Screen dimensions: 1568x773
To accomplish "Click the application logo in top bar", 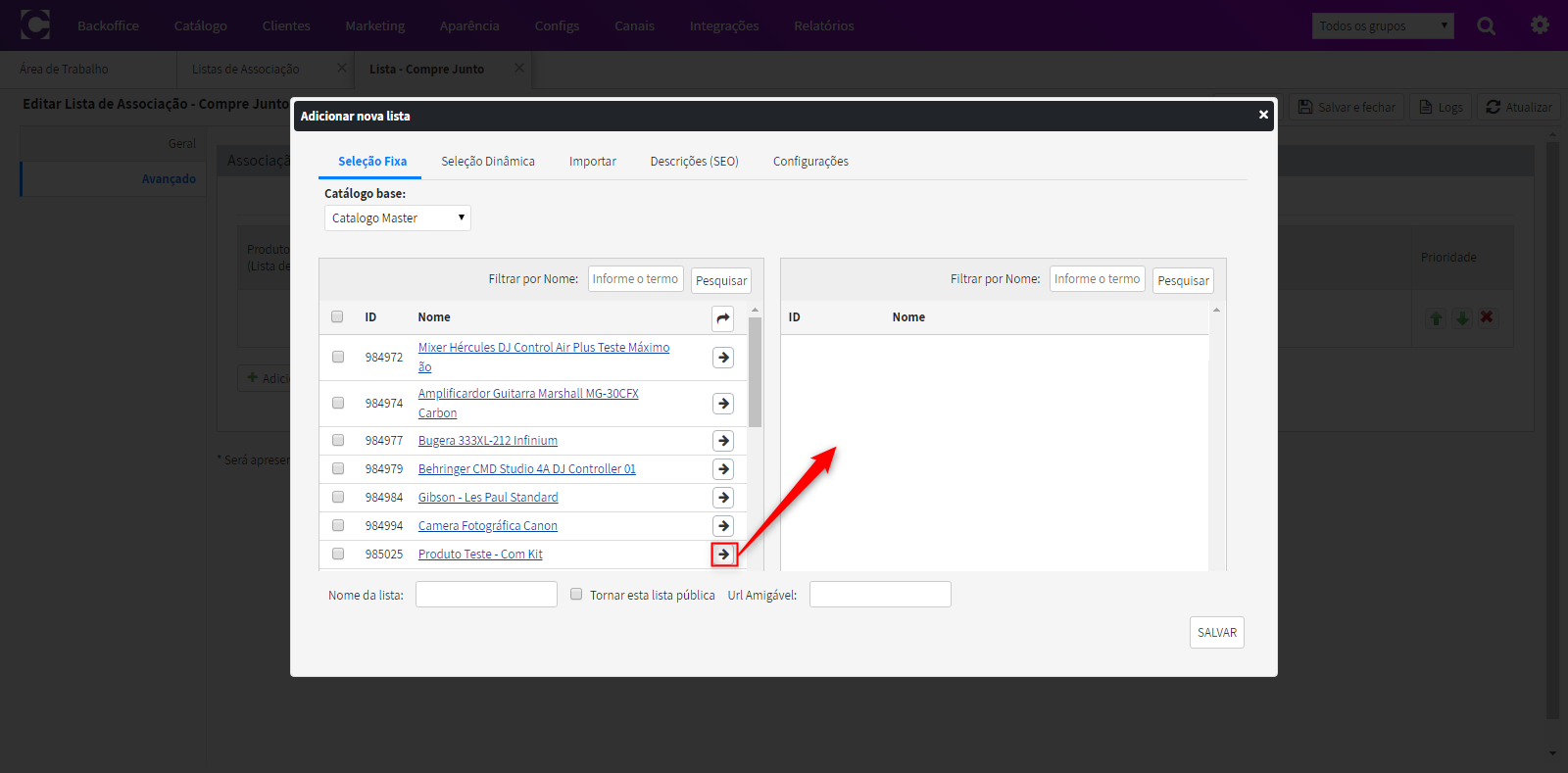I will point(35,24).
